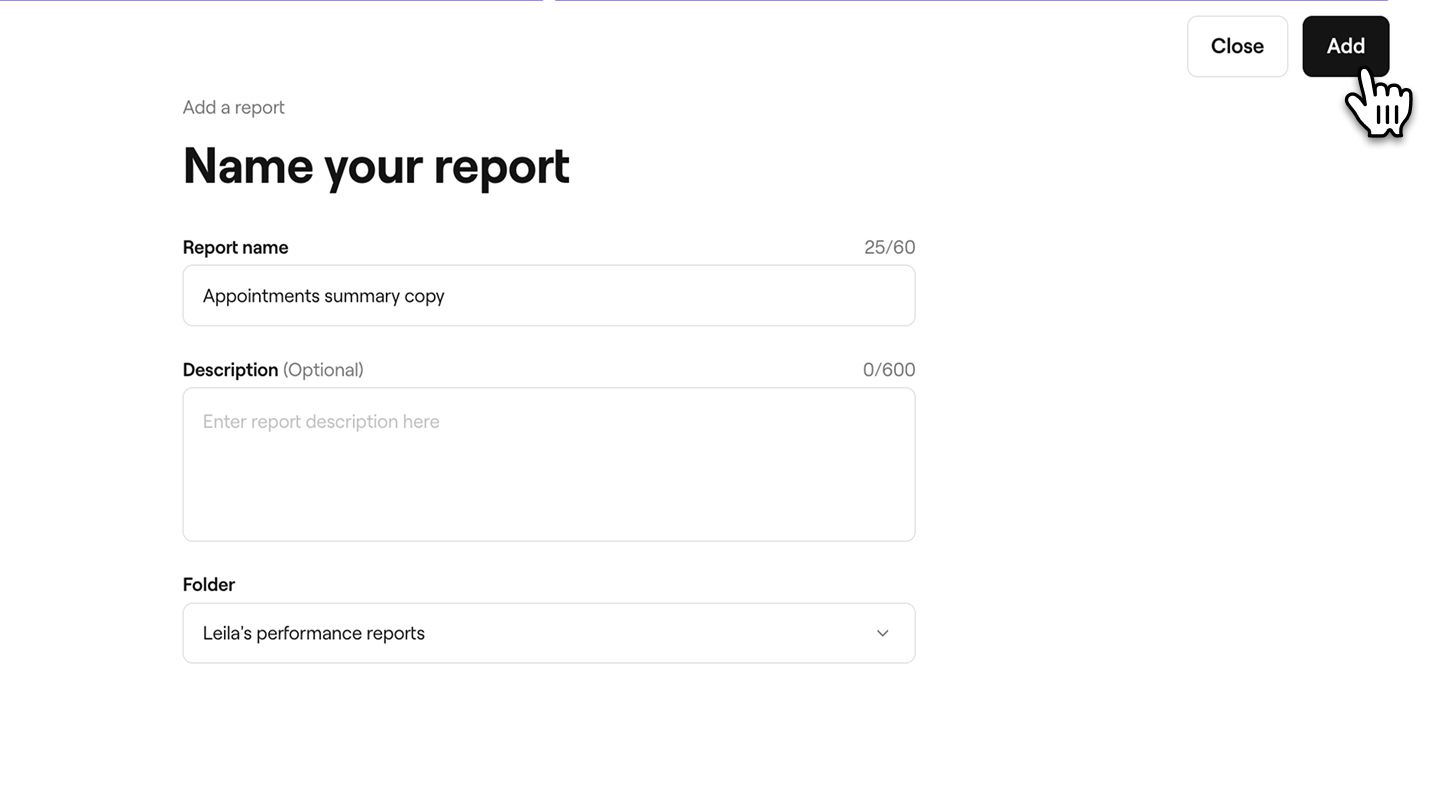
Task: Click the "Description" field label
Action: (x=230, y=370)
